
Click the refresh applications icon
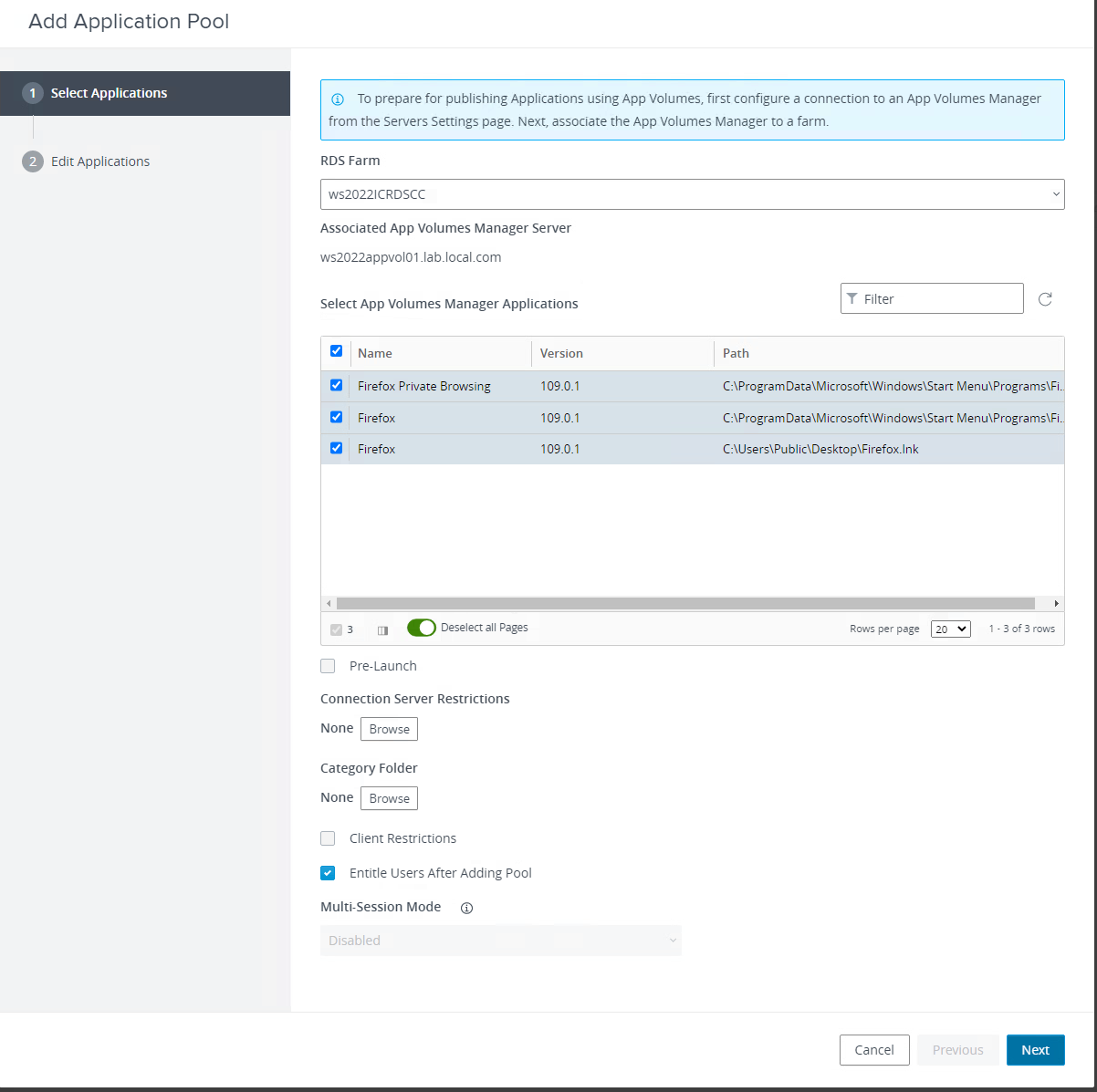point(1045,299)
